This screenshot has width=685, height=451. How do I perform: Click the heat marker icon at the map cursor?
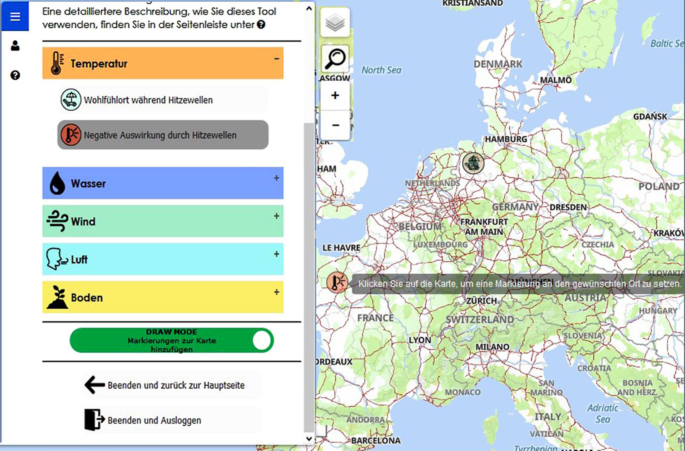tap(337, 282)
